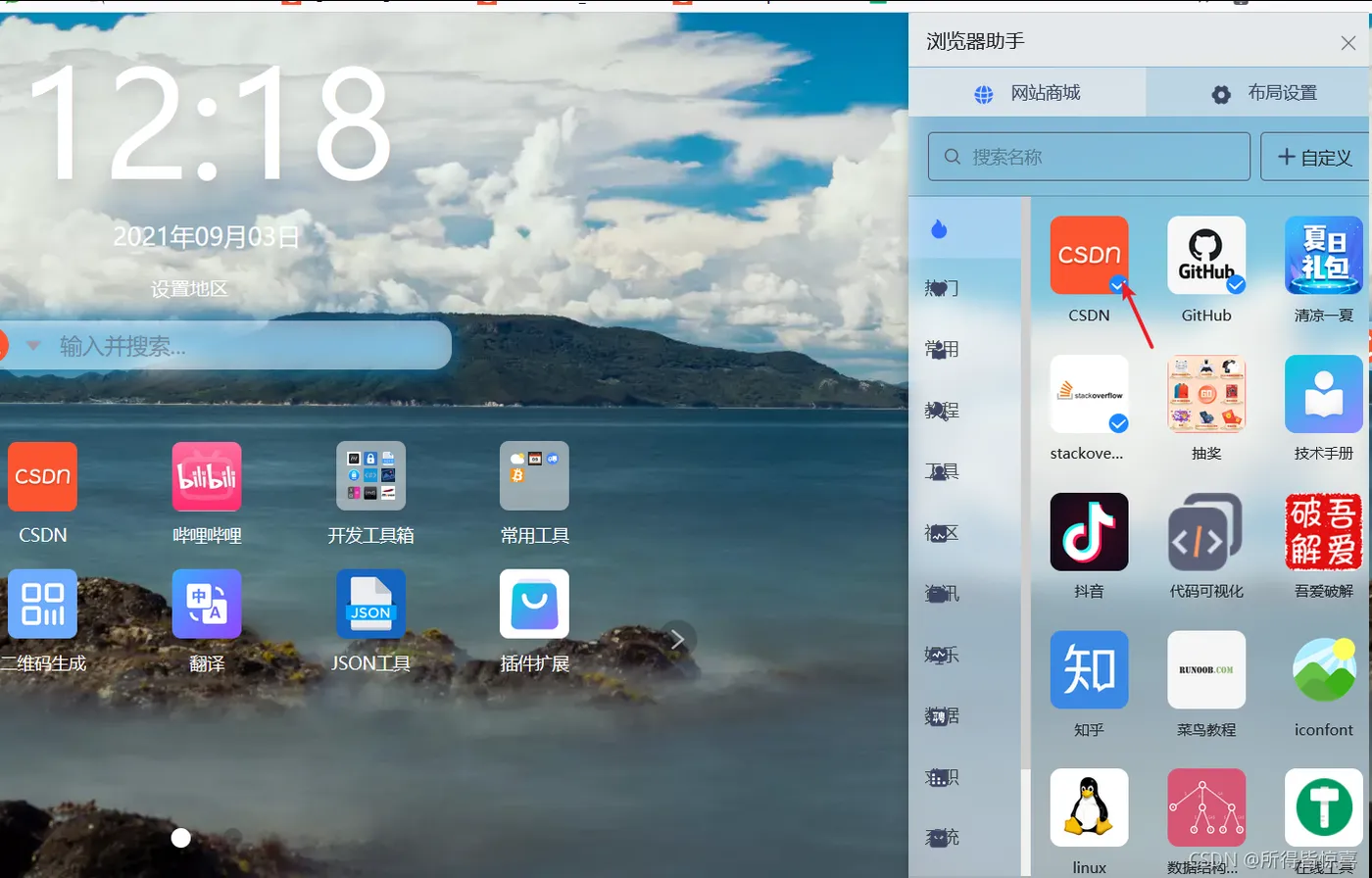Screen dimensions: 1372x878
Task: Launch the 二维码生成 QR code tool
Action: click(x=42, y=604)
